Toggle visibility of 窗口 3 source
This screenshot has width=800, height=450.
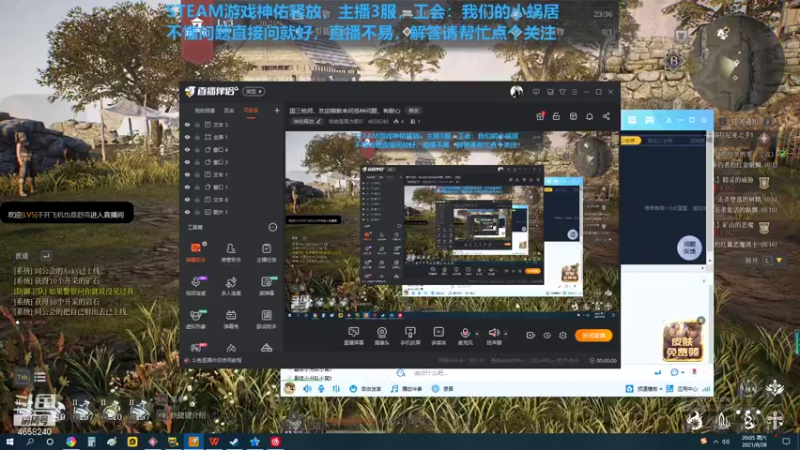[187, 162]
